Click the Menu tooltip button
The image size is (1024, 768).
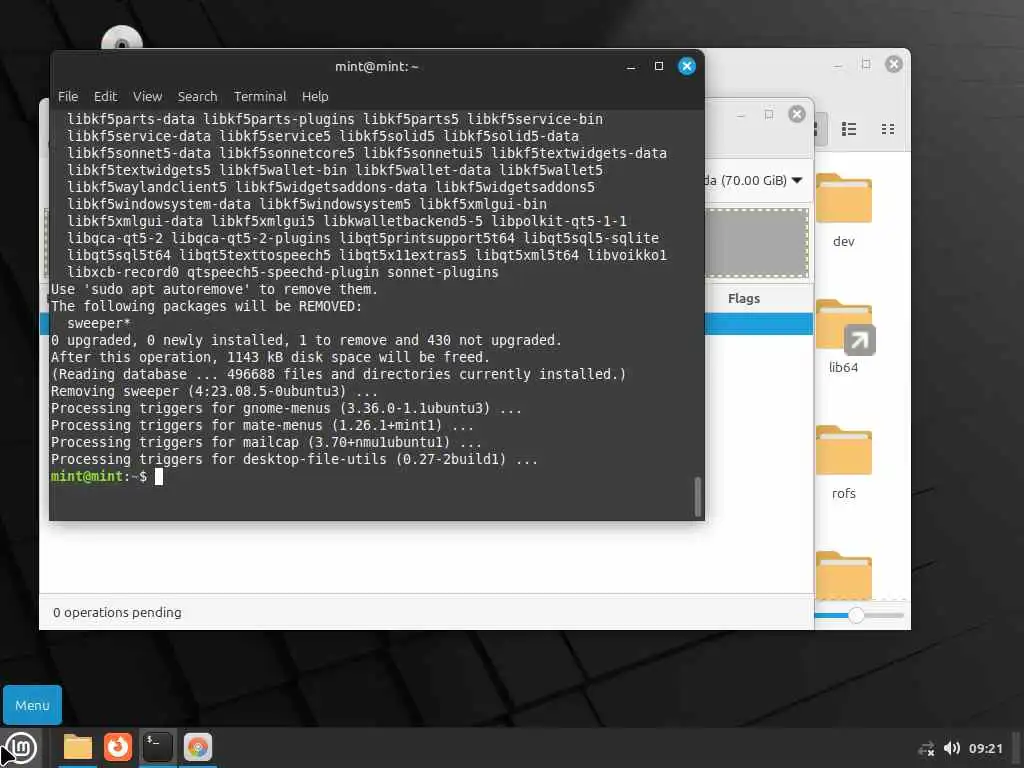pos(32,705)
